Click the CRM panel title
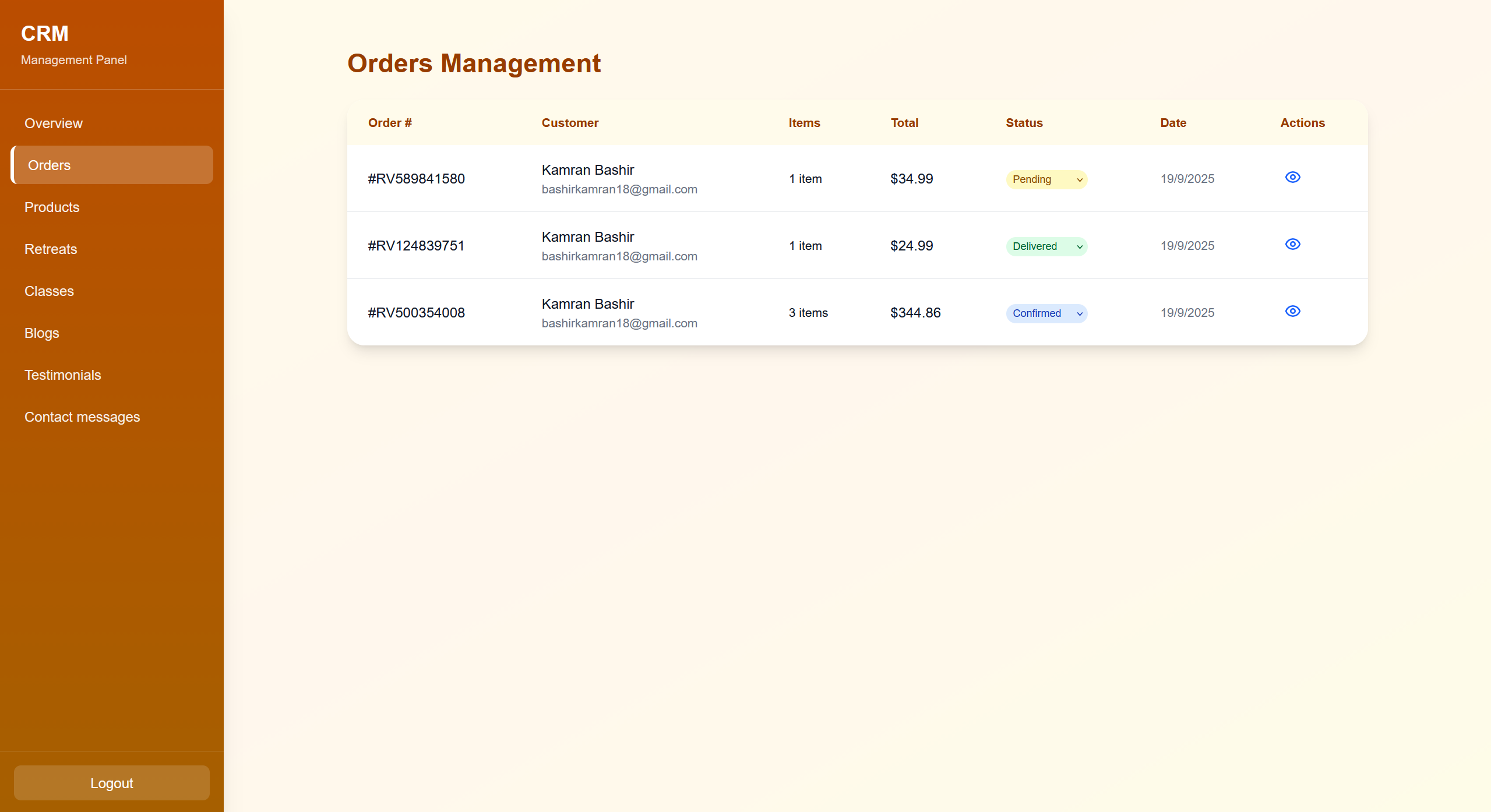Image resolution: width=1491 pixels, height=812 pixels. (45, 33)
